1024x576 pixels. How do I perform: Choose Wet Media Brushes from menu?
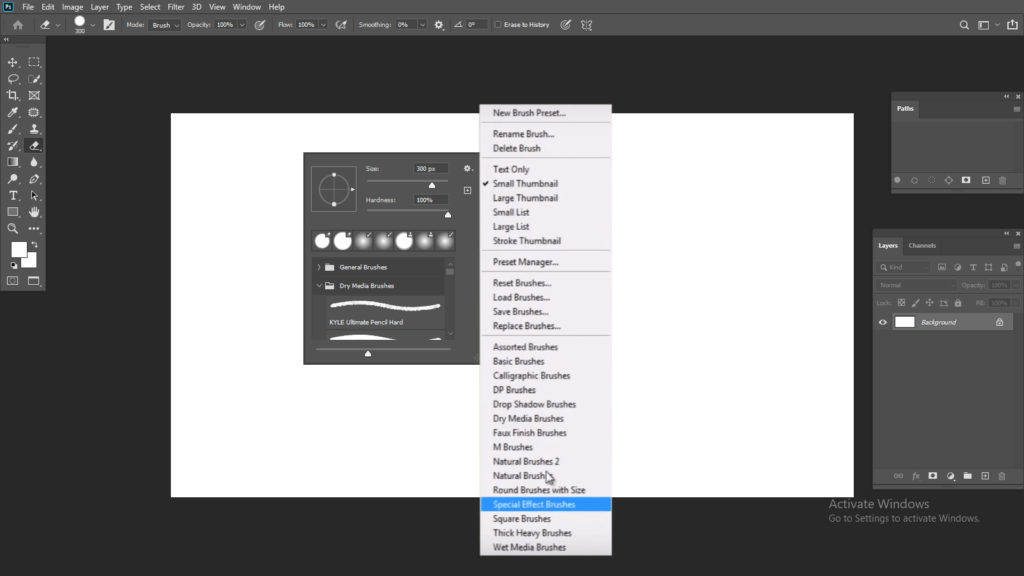pyautogui.click(x=545, y=547)
